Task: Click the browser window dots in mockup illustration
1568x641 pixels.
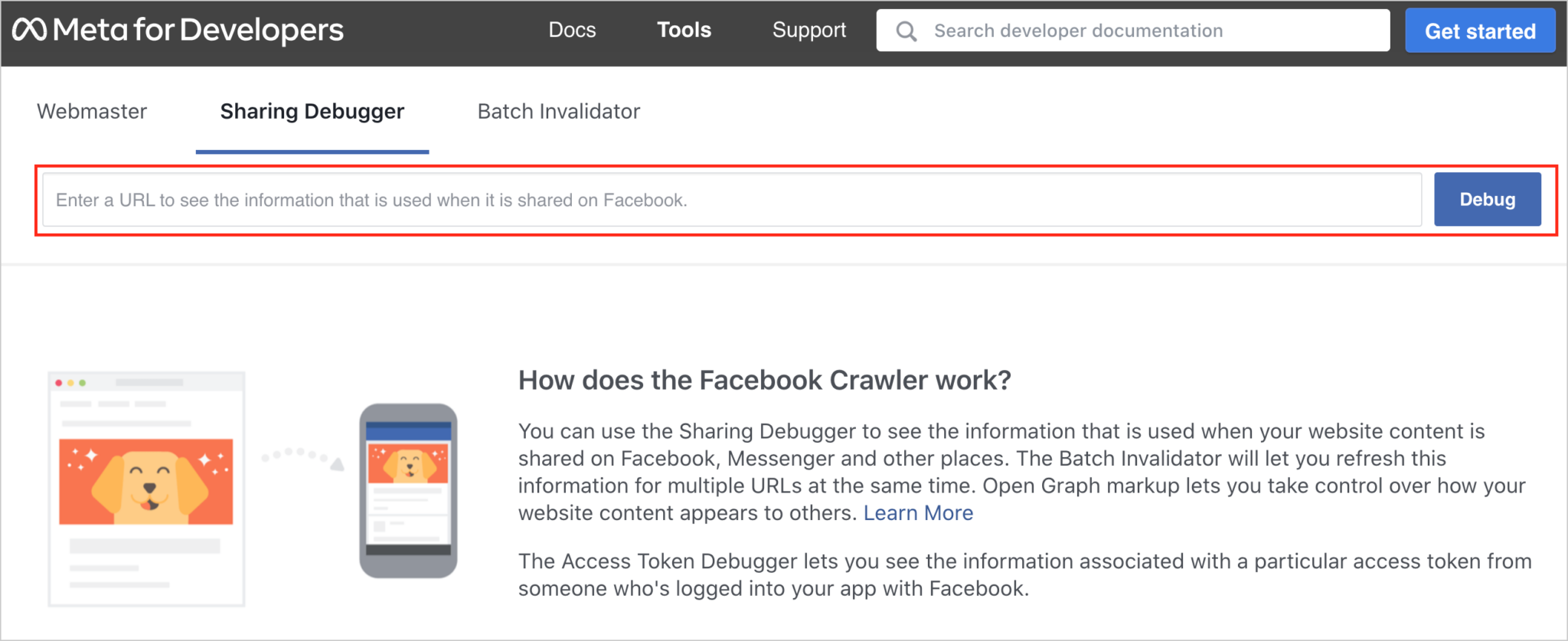Action: [70, 382]
